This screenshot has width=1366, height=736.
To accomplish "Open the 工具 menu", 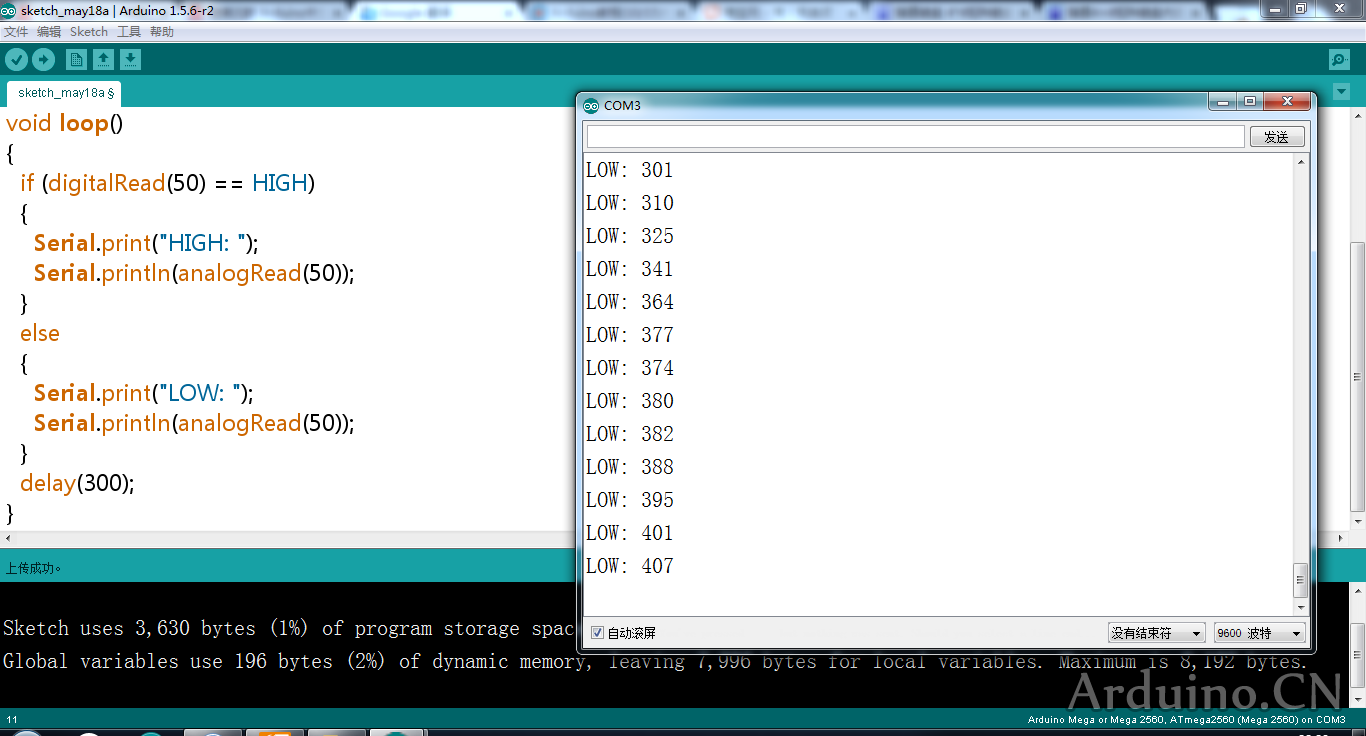I will point(129,32).
